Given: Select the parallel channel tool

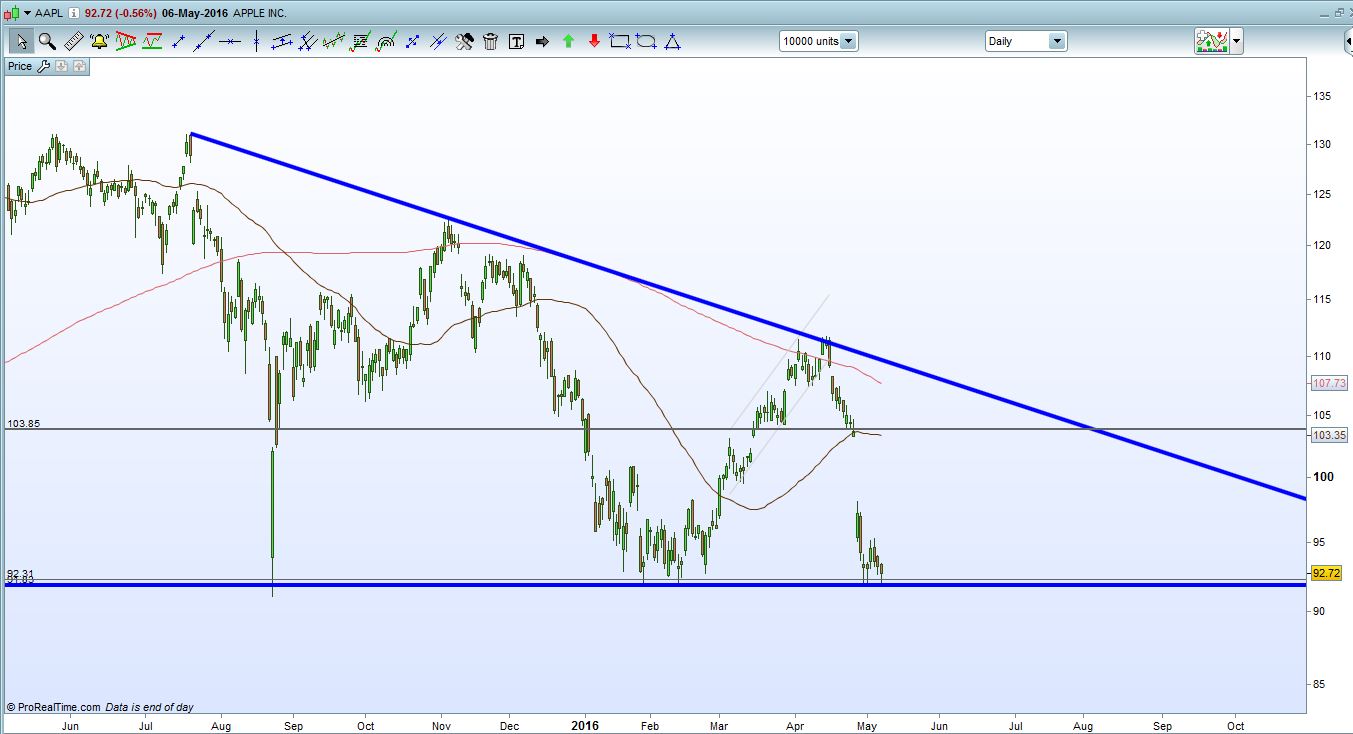Looking at the screenshot, I should (x=282, y=42).
